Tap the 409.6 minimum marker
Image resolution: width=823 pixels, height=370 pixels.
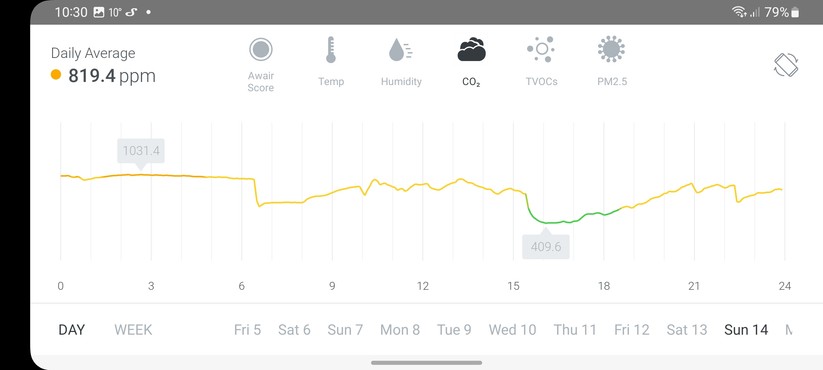tap(546, 245)
